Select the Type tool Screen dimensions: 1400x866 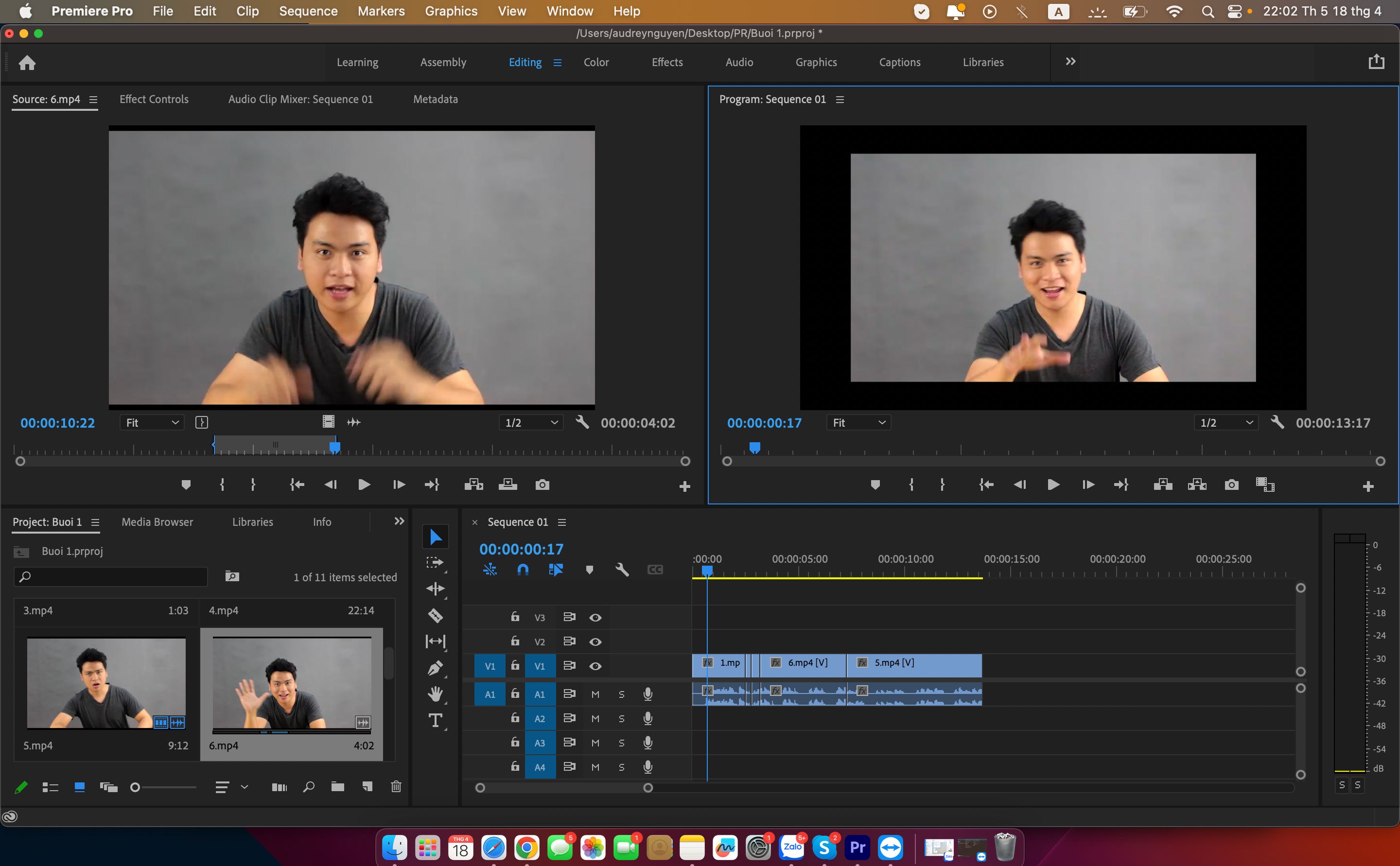coord(436,721)
